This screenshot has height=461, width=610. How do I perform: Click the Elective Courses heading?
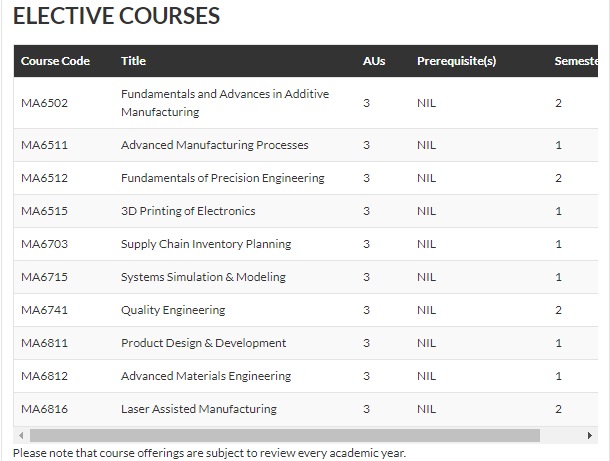[x=116, y=17]
